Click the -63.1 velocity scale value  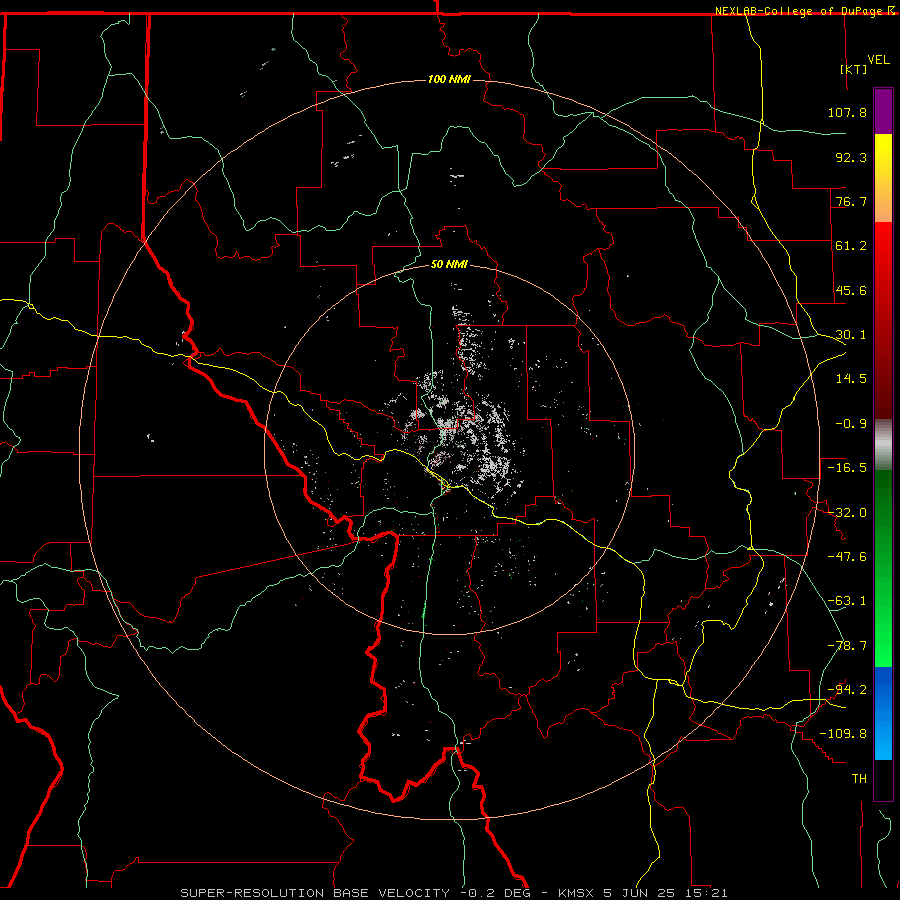coord(847,601)
